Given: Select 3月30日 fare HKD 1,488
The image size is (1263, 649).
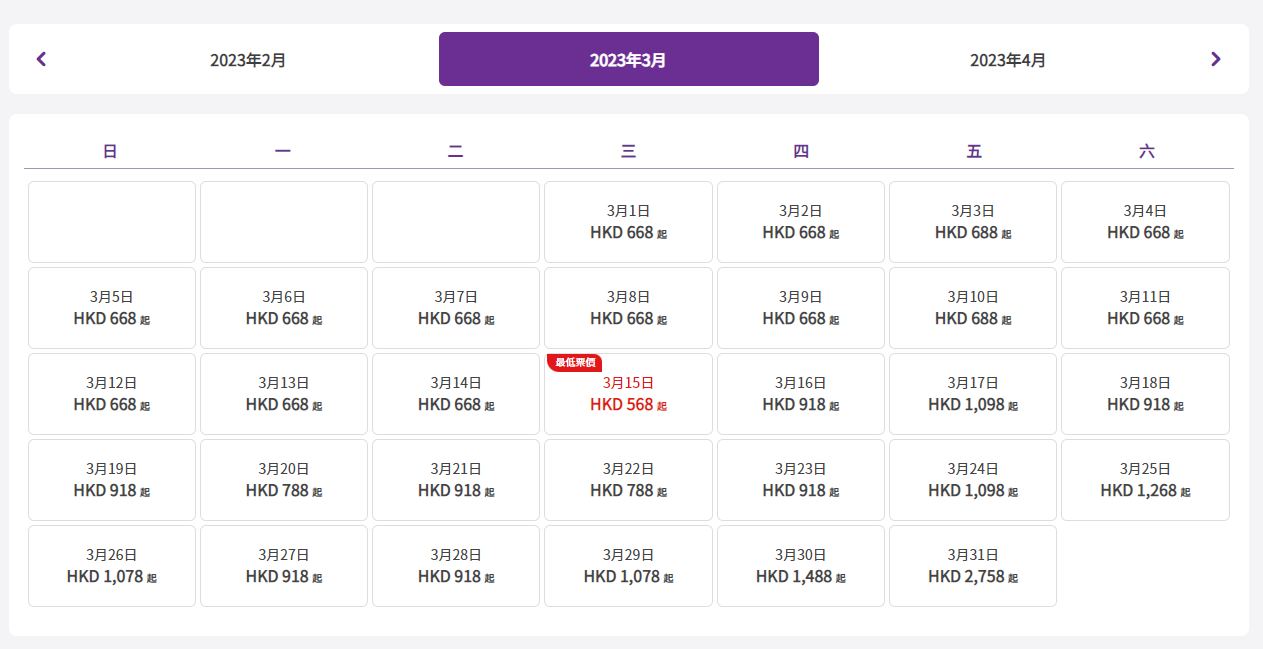Looking at the screenshot, I should coord(800,566).
